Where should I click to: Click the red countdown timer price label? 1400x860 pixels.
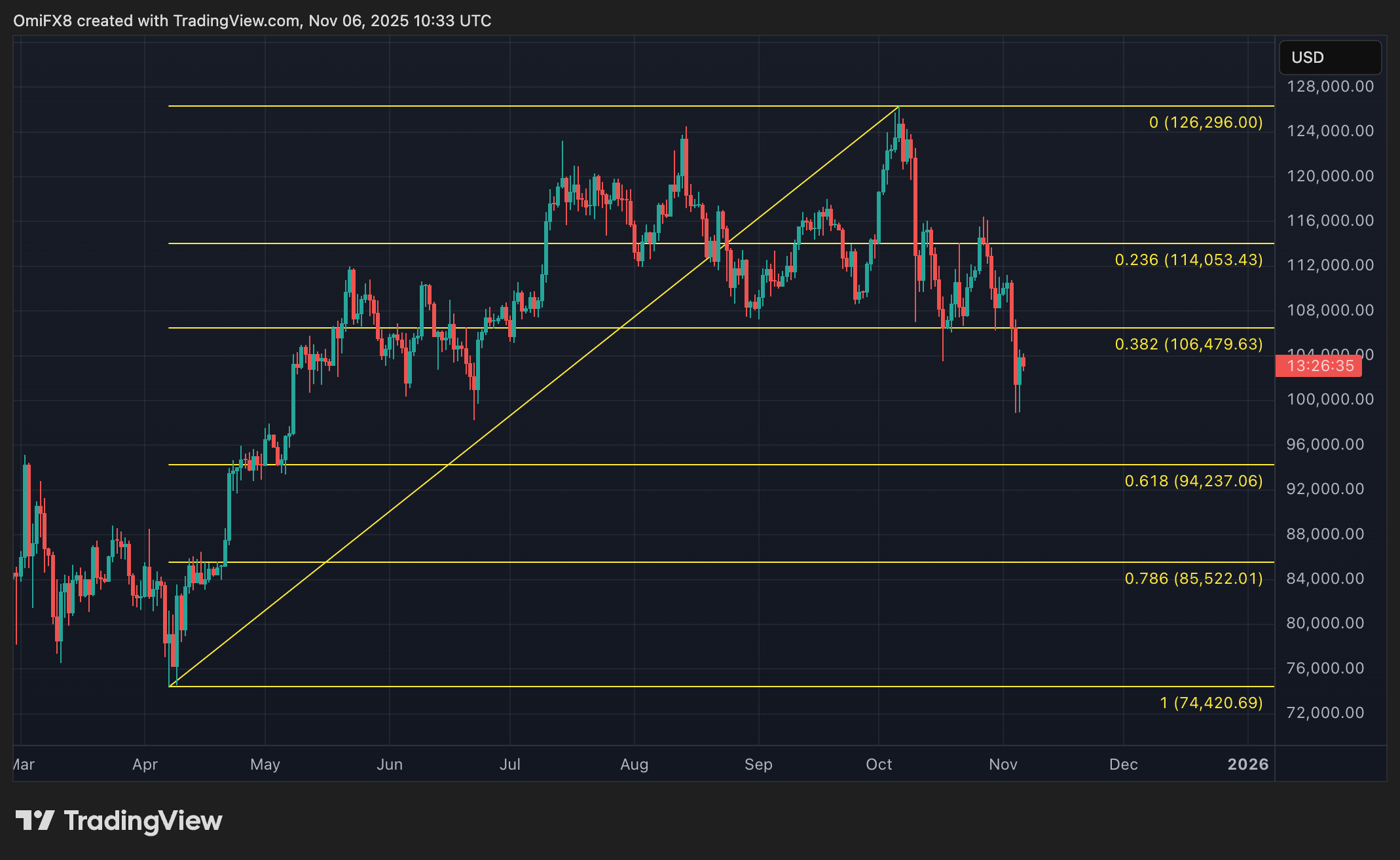1319,366
